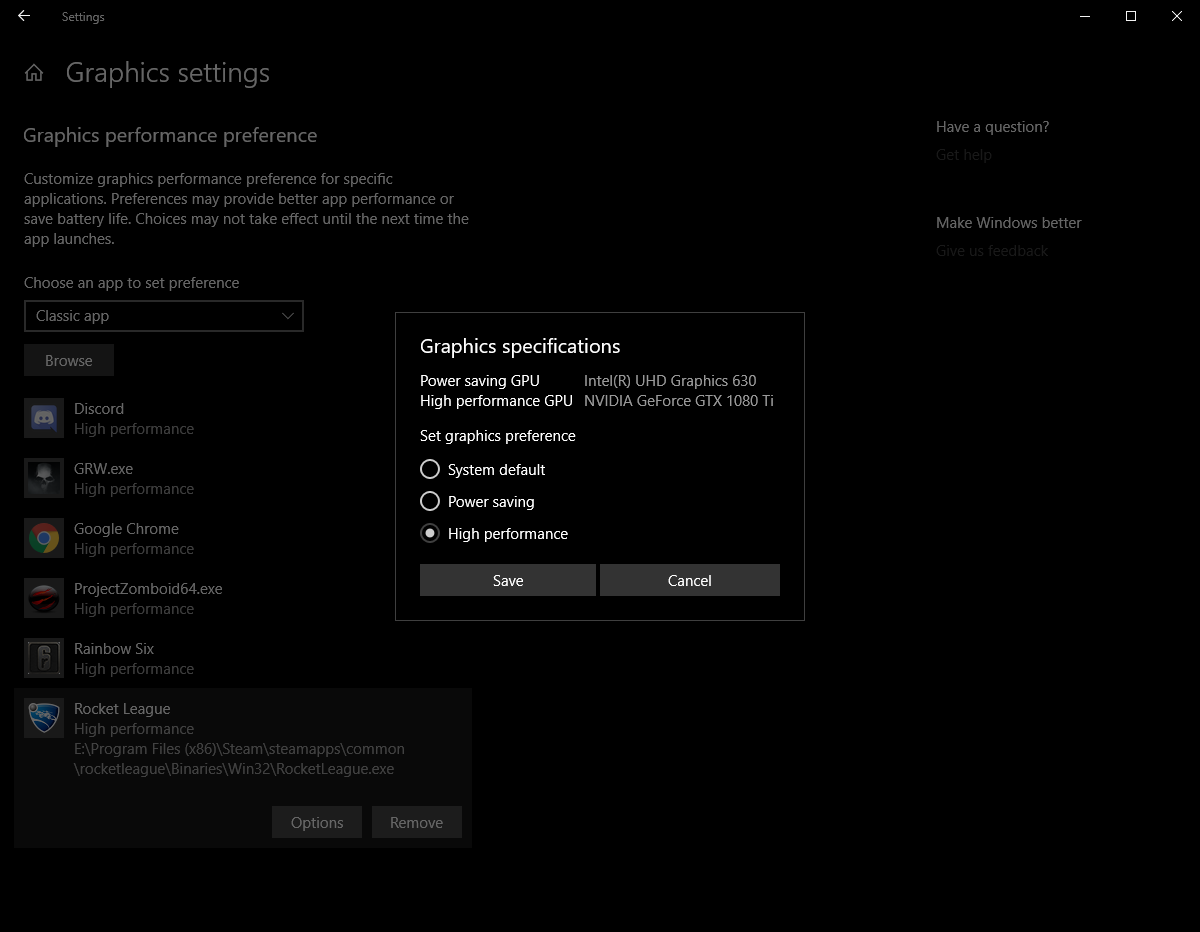The height and width of the screenshot is (932, 1200).
Task: Open the Get help link
Action: [x=963, y=155]
